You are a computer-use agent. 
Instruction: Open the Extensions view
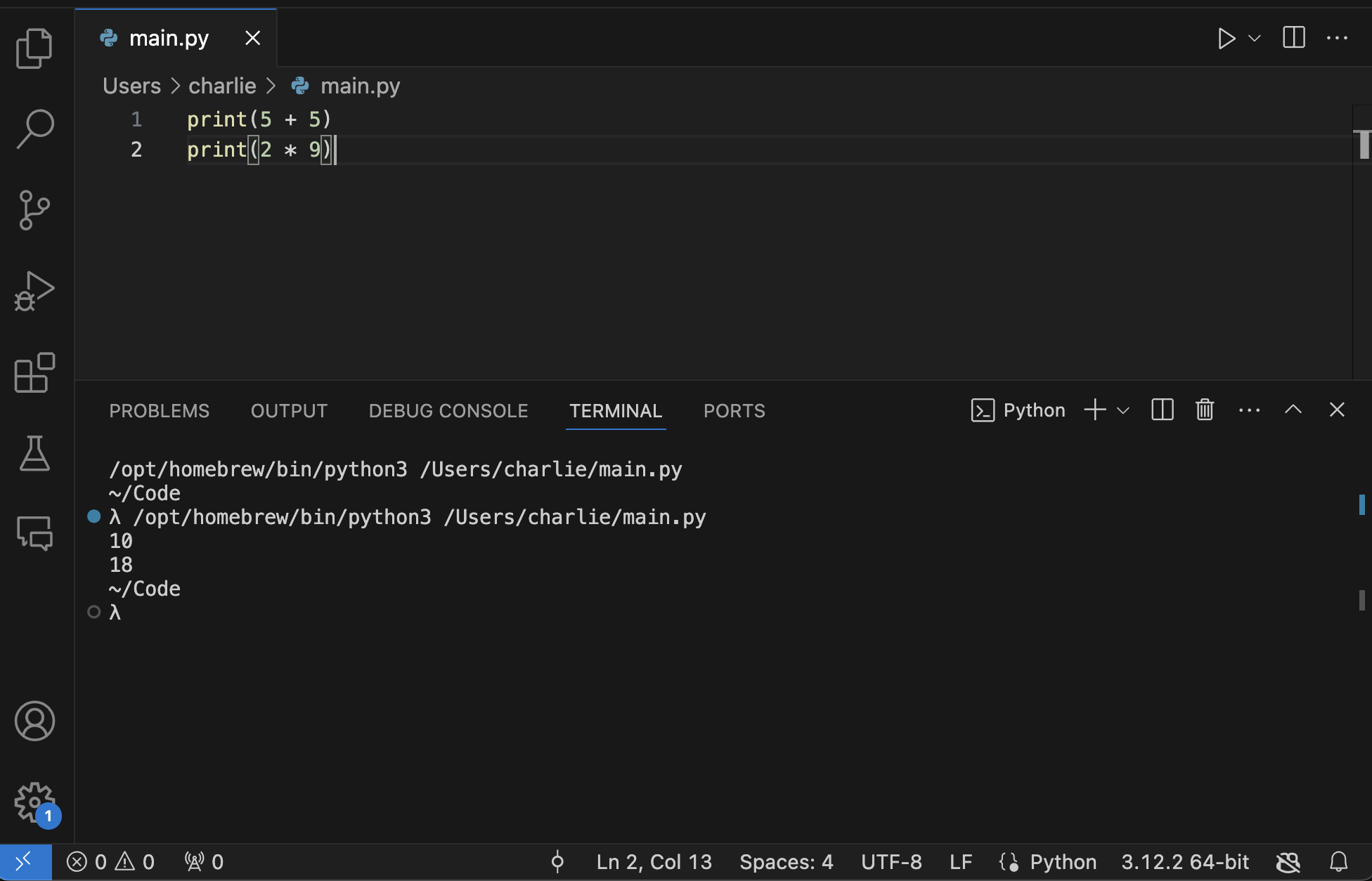(34, 373)
